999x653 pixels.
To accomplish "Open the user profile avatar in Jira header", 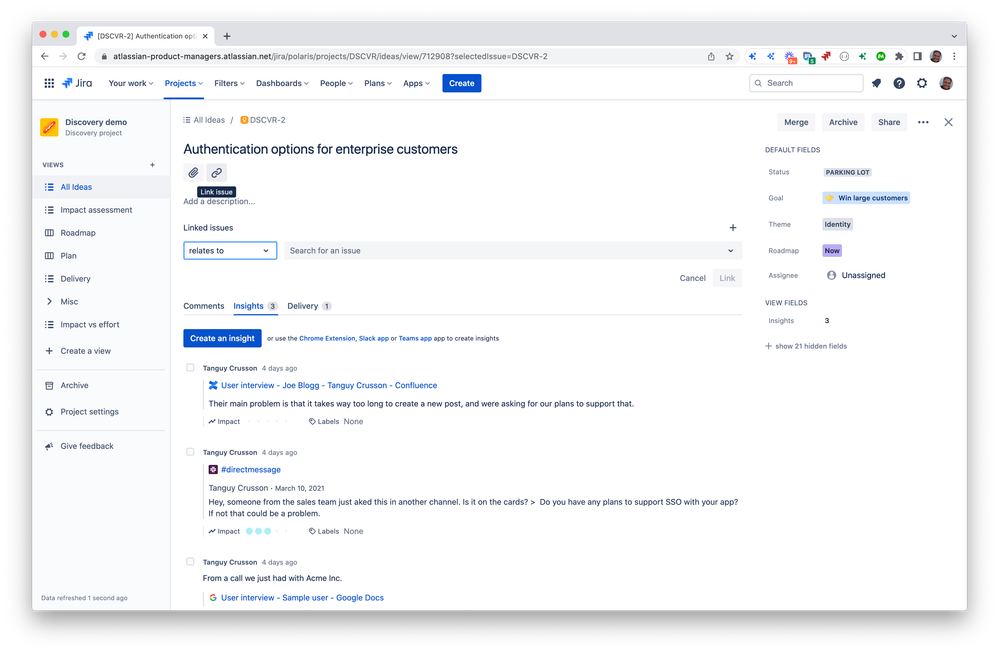I will click(x=946, y=83).
